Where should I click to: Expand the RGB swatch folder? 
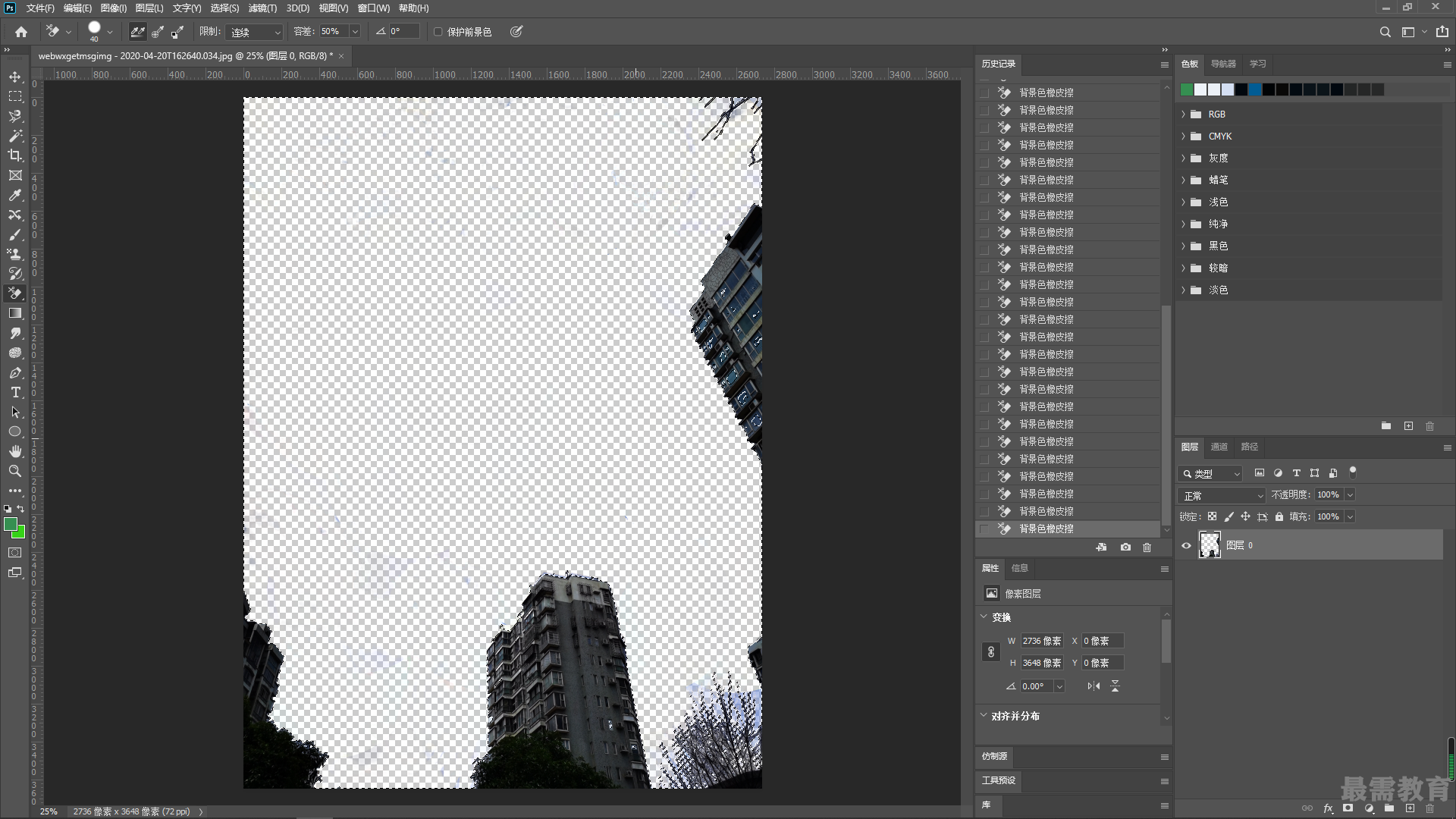click(x=1183, y=114)
